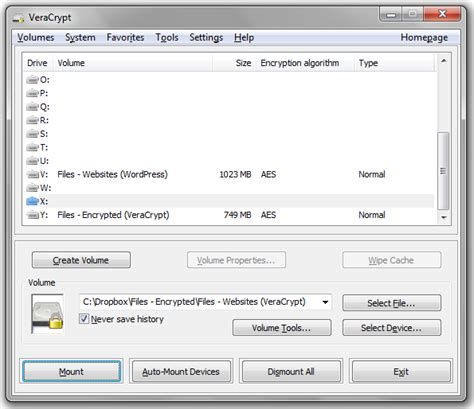This screenshot has height=409, width=474.
Task: Click the V: mounted drive icon
Action: click(32, 174)
